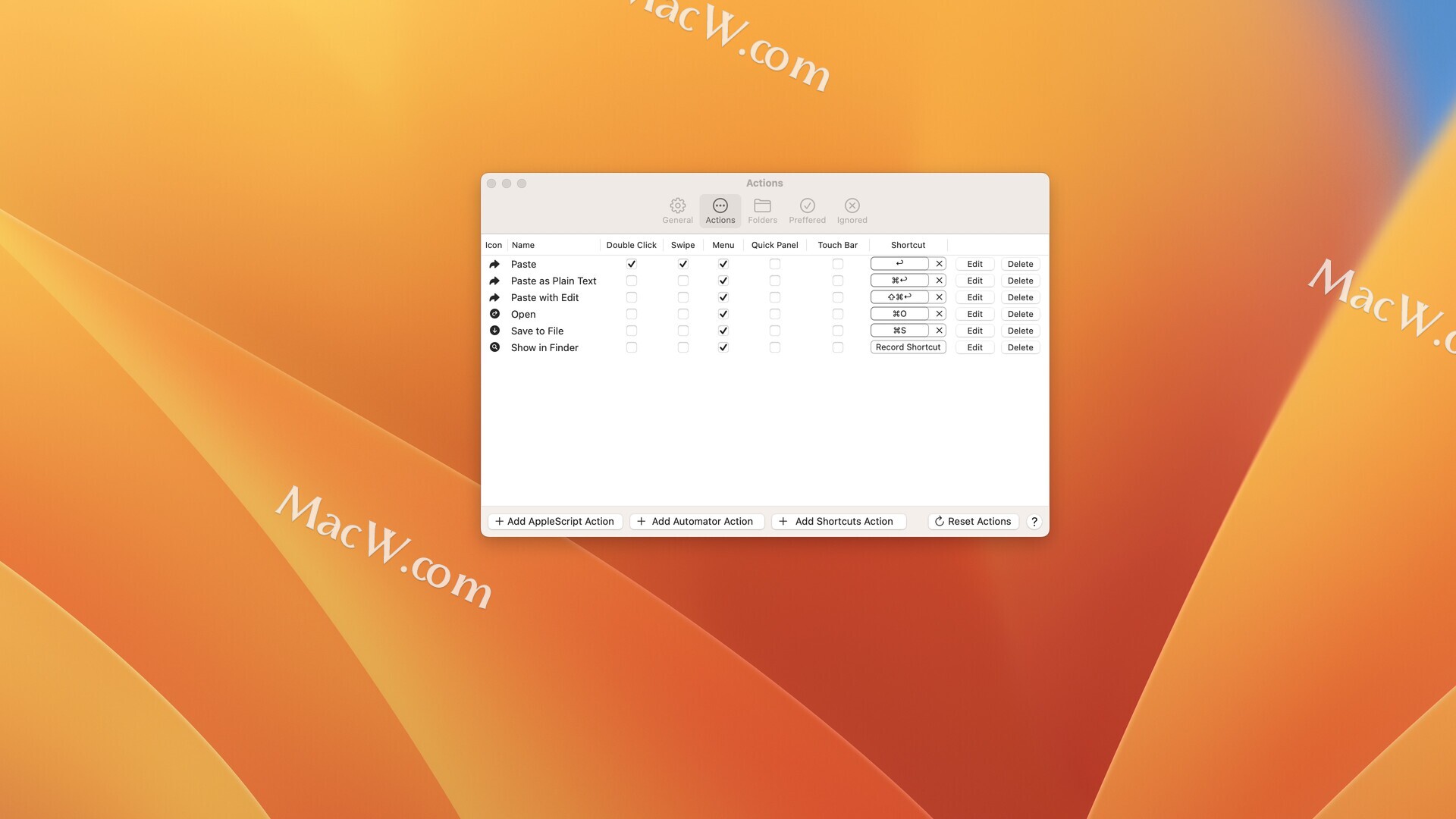
Task: Click the Paste as Plain Text icon
Action: 494,281
